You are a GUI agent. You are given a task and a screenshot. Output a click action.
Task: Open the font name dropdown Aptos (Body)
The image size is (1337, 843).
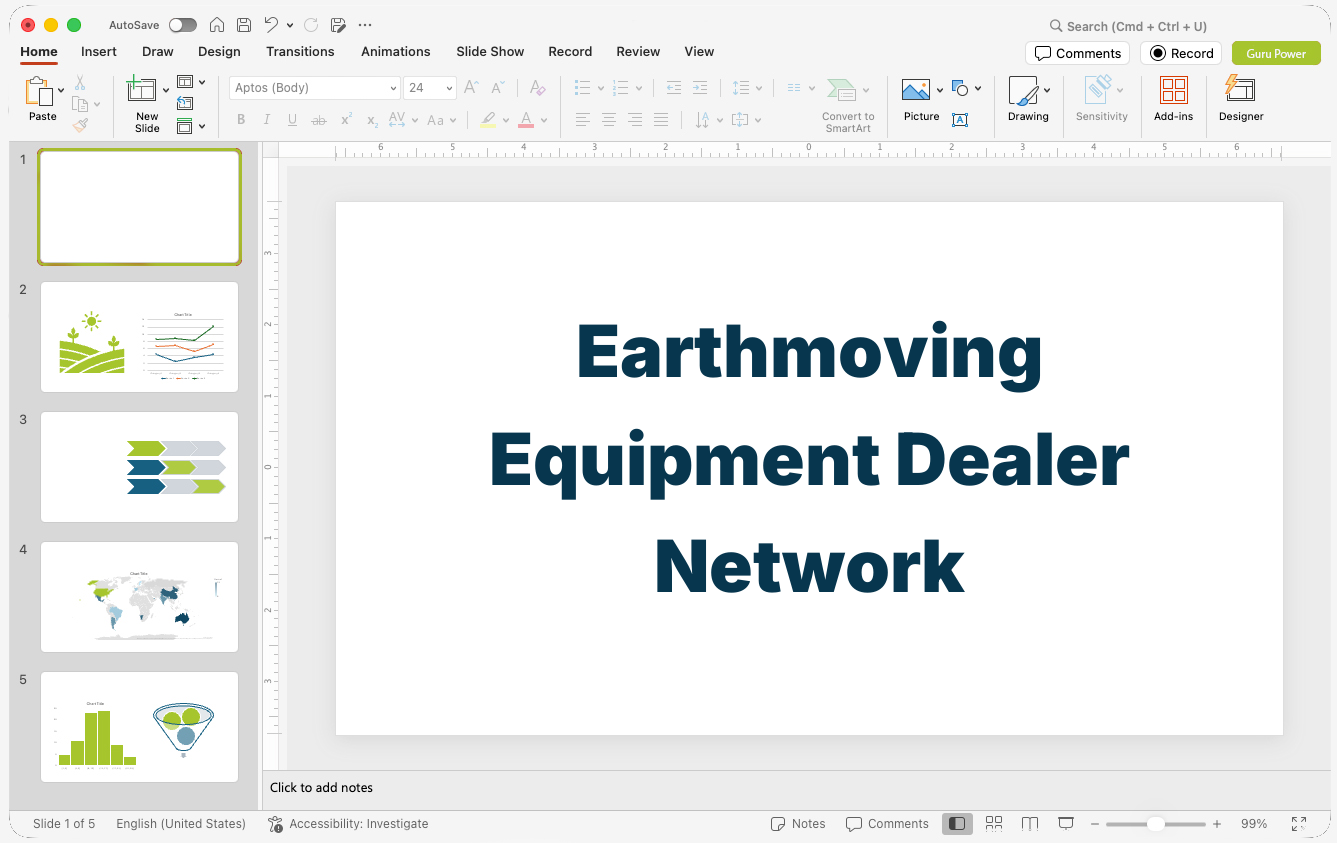315,88
